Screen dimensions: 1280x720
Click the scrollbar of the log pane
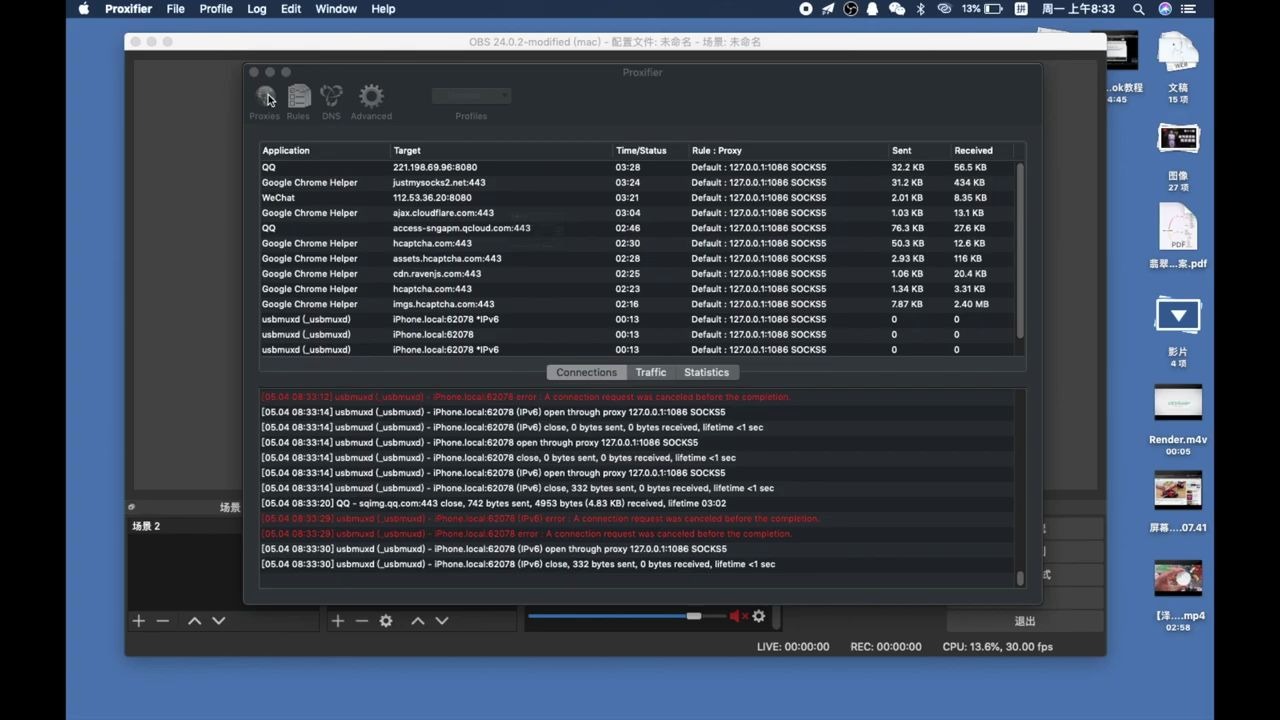1020,578
